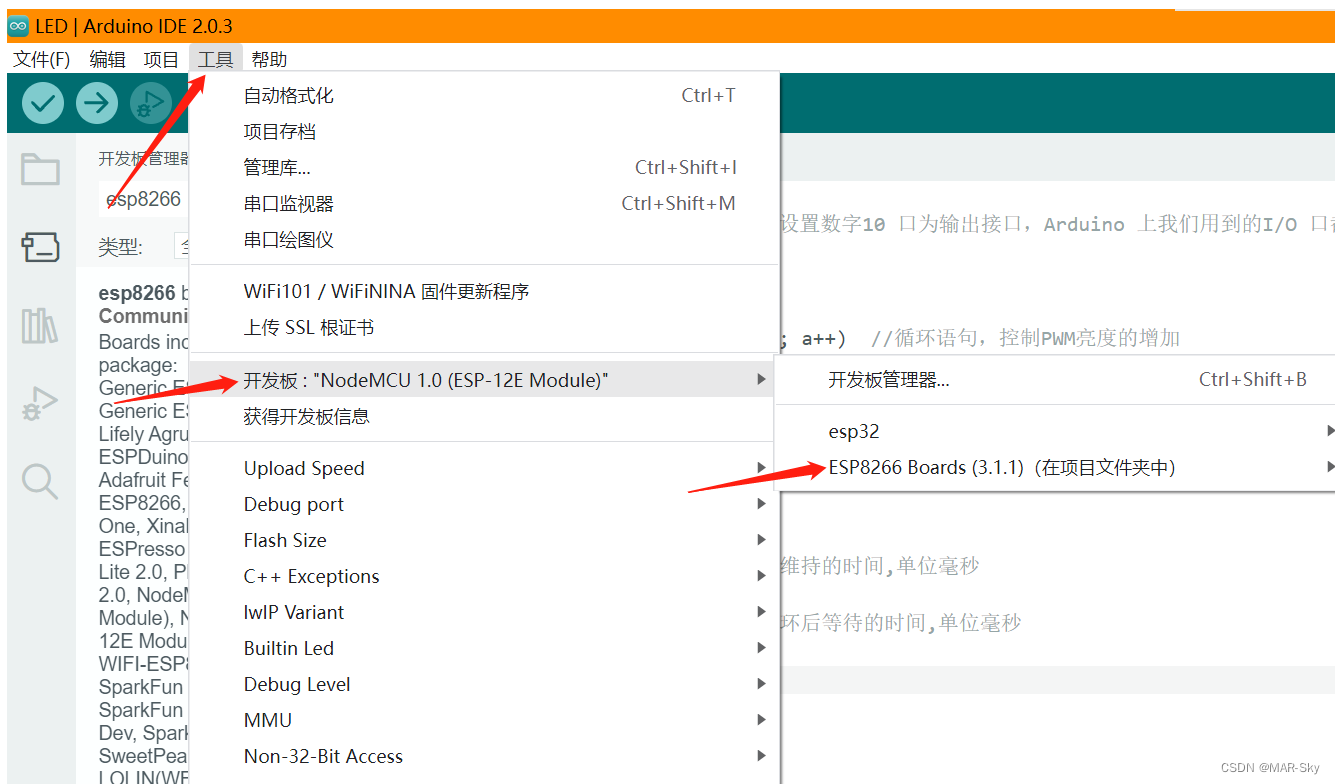Screen dimensions: 1335x784
Task: Expand the Upload Speed submenu
Action: (484, 468)
